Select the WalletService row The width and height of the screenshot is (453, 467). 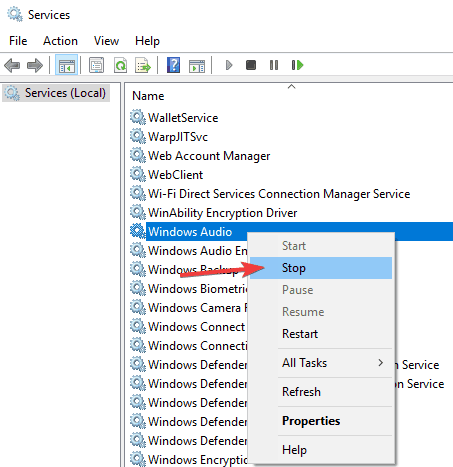pyautogui.click(x=183, y=118)
